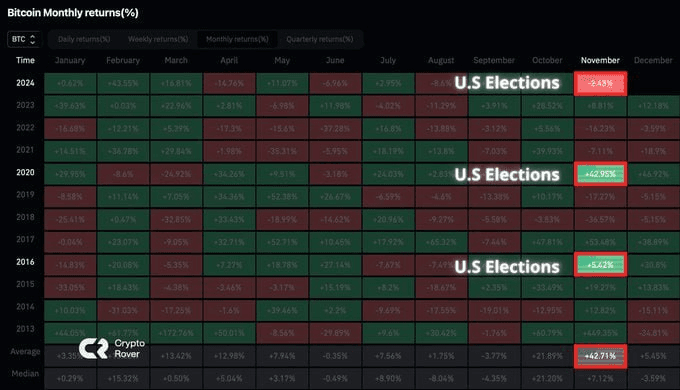Switch to Quarterly returns(%) tab
The height and width of the screenshot is (390, 680).
[320, 39]
